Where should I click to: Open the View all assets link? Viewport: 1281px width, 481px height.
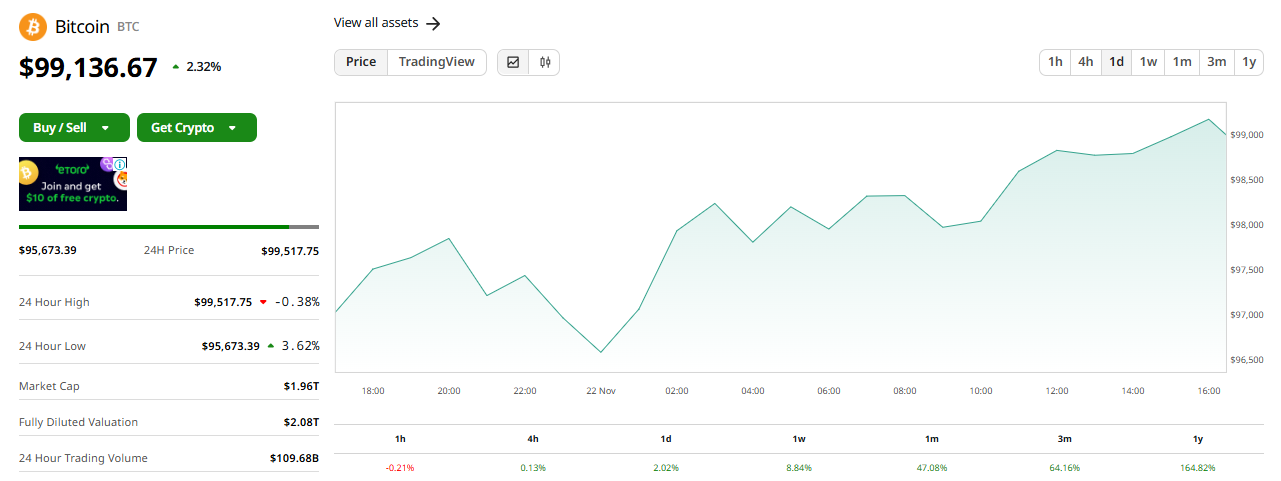[376, 23]
